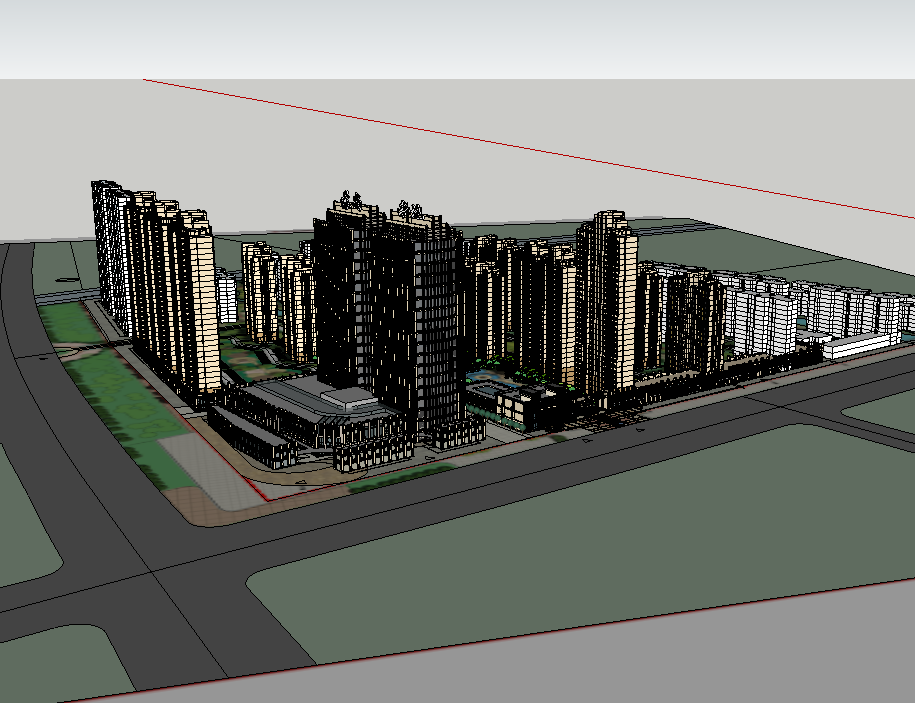The width and height of the screenshot is (915, 703).
Task: Click the left rooftop sign on dark tower
Action: click(x=349, y=202)
